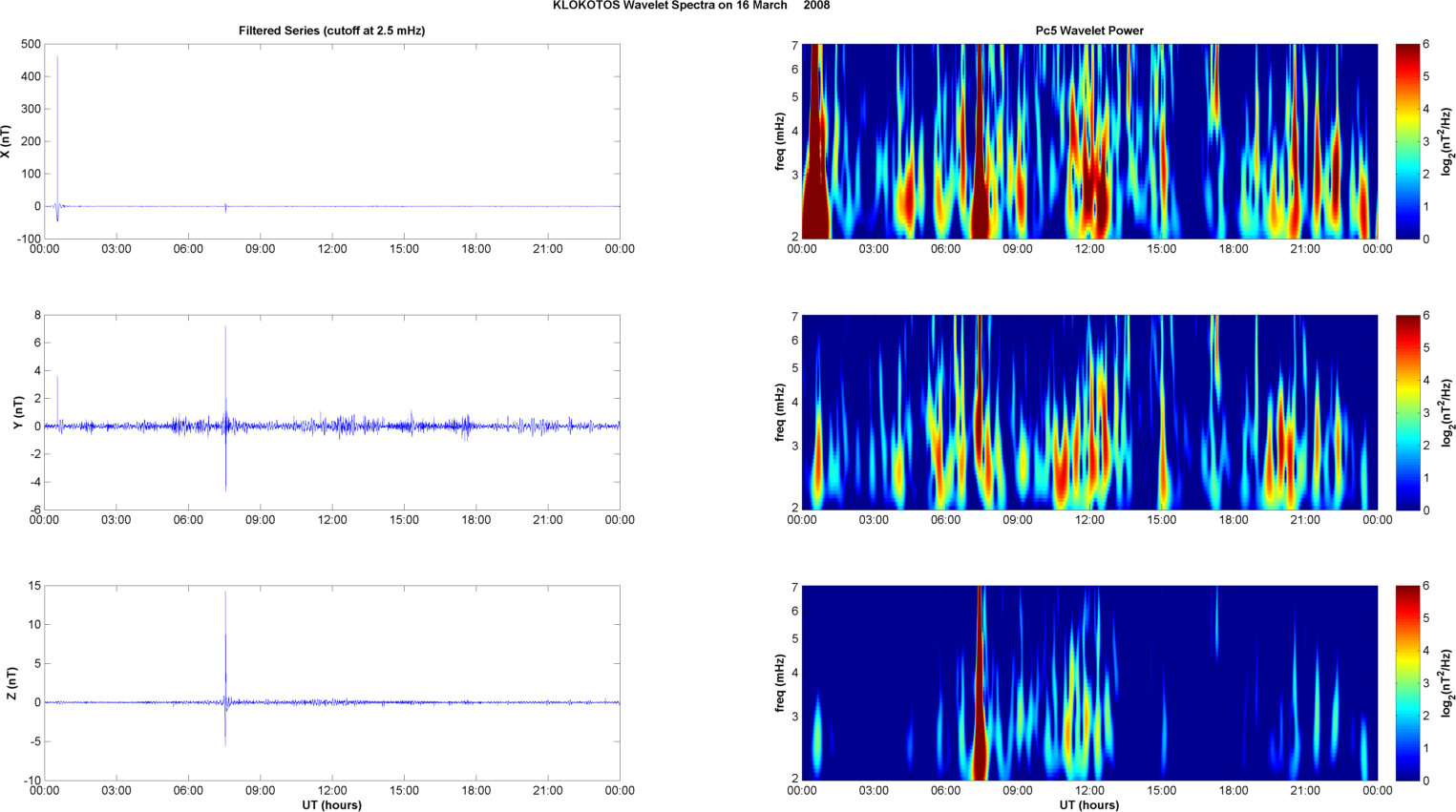Click the wide dark-red band starting the X wavelet plot
This screenshot has width=1456, height=812.
814,141
